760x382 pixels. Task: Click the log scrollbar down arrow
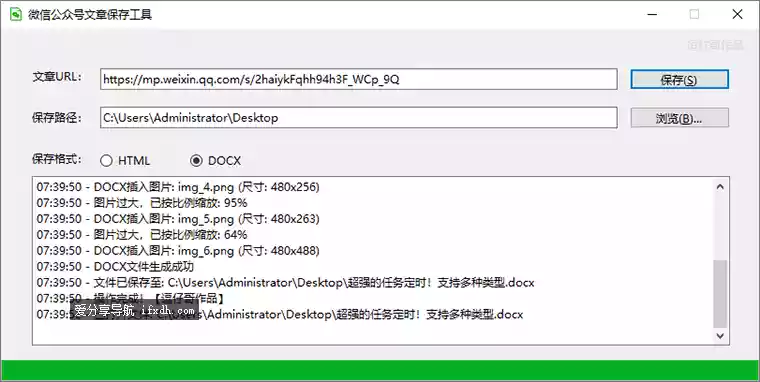pyautogui.click(x=720, y=335)
